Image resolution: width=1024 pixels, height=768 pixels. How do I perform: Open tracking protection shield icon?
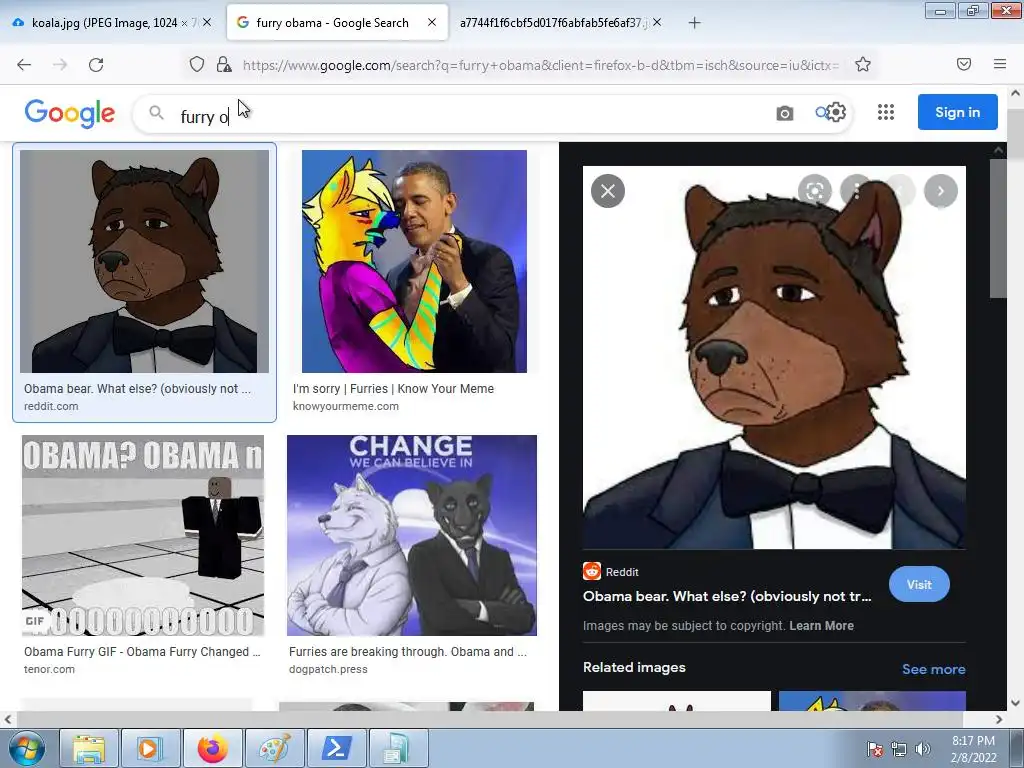click(x=197, y=65)
